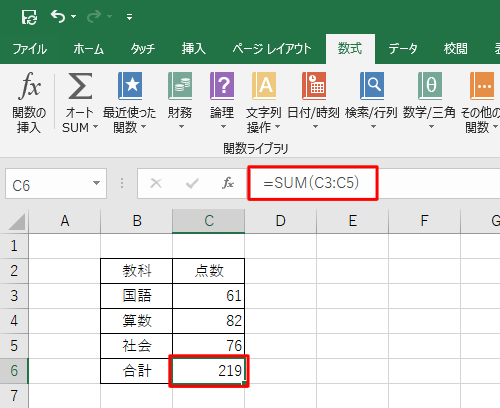This screenshot has height=408, width=500.
Task: Click cell with value 82
Action: (x=209, y=321)
